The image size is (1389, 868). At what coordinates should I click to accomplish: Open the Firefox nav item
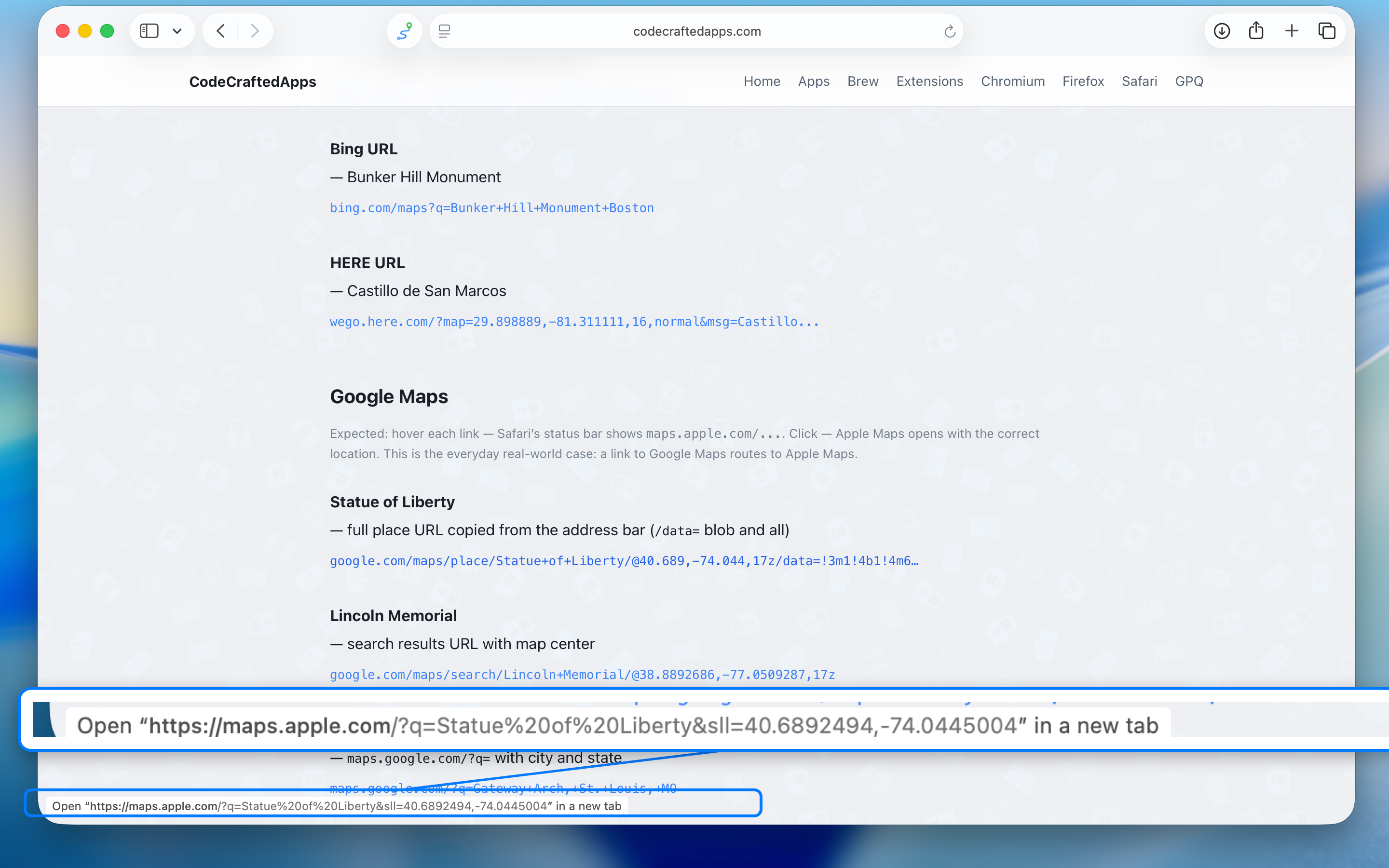1083,81
